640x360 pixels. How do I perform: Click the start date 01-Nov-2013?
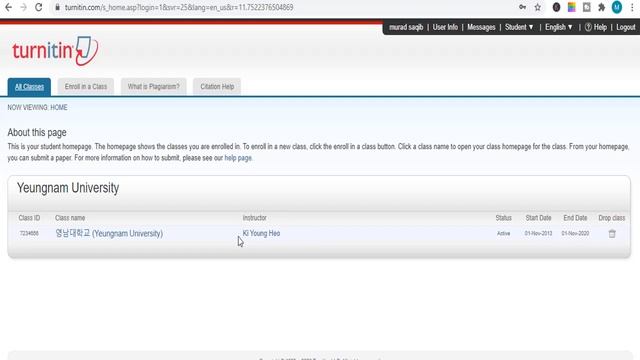pos(538,233)
